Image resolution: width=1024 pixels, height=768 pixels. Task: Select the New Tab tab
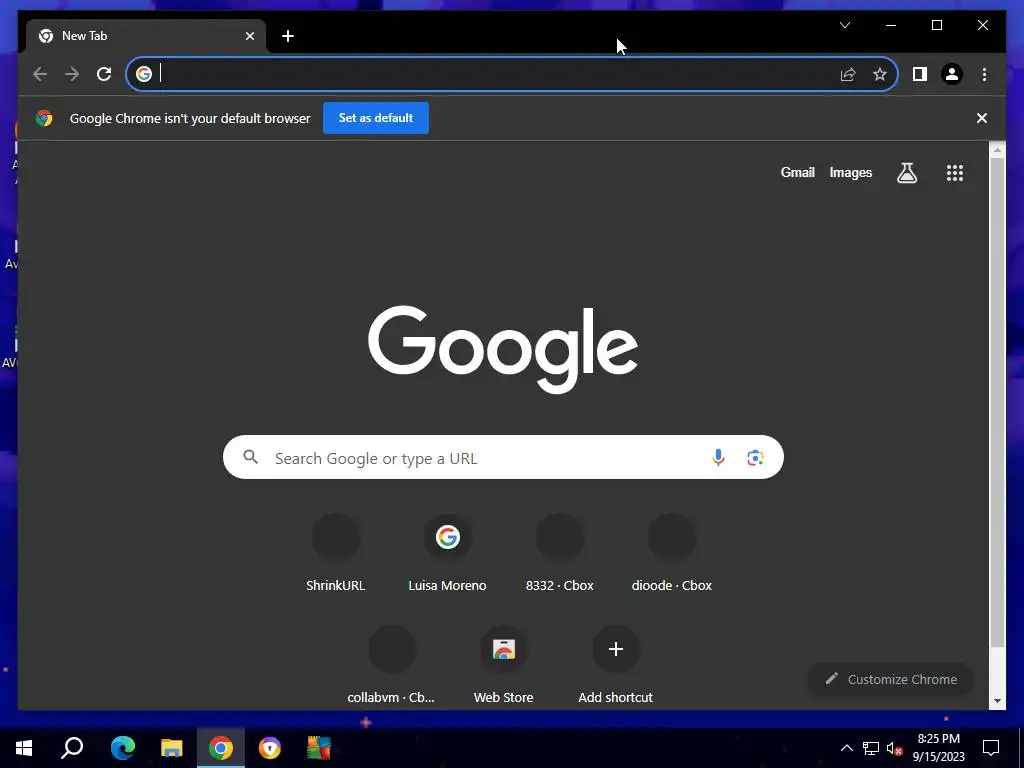pyautogui.click(x=145, y=36)
